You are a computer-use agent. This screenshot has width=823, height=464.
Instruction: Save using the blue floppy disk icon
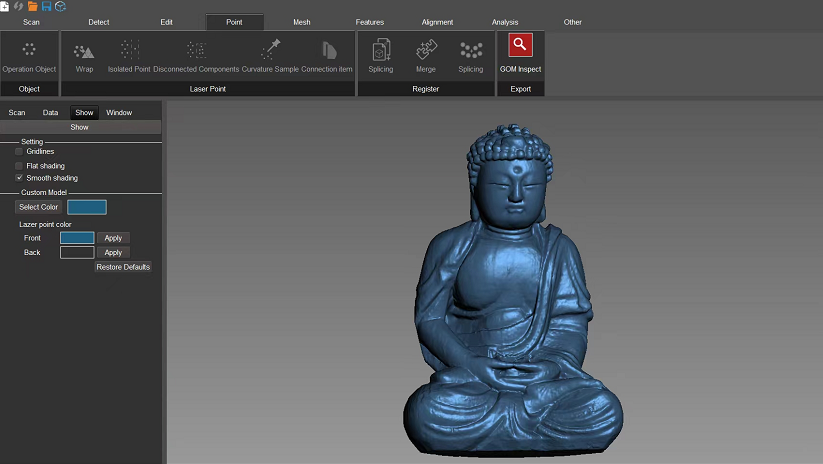click(46, 6)
